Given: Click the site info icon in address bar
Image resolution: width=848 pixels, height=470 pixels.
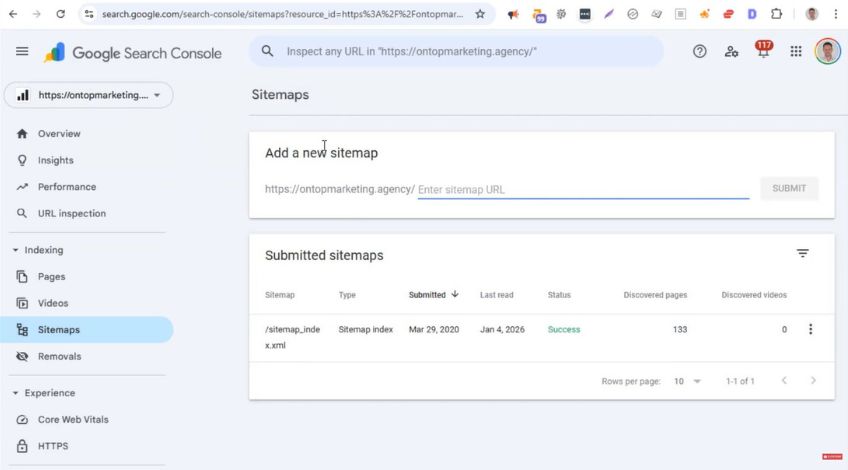Looking at the screenshot, I should (x=89, y=14).
